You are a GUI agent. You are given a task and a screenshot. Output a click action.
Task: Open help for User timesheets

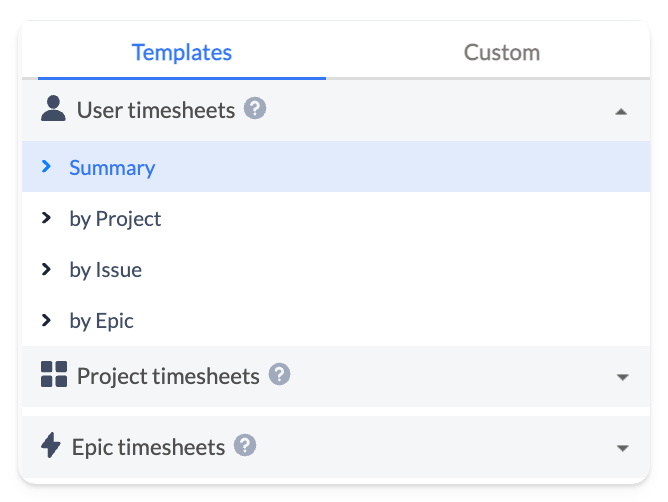[255, 109]
